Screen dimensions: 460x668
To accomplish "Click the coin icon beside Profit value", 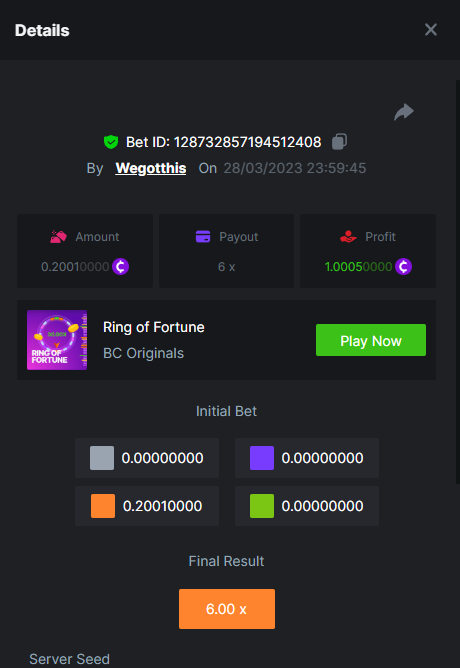I will tap(403, 267).
